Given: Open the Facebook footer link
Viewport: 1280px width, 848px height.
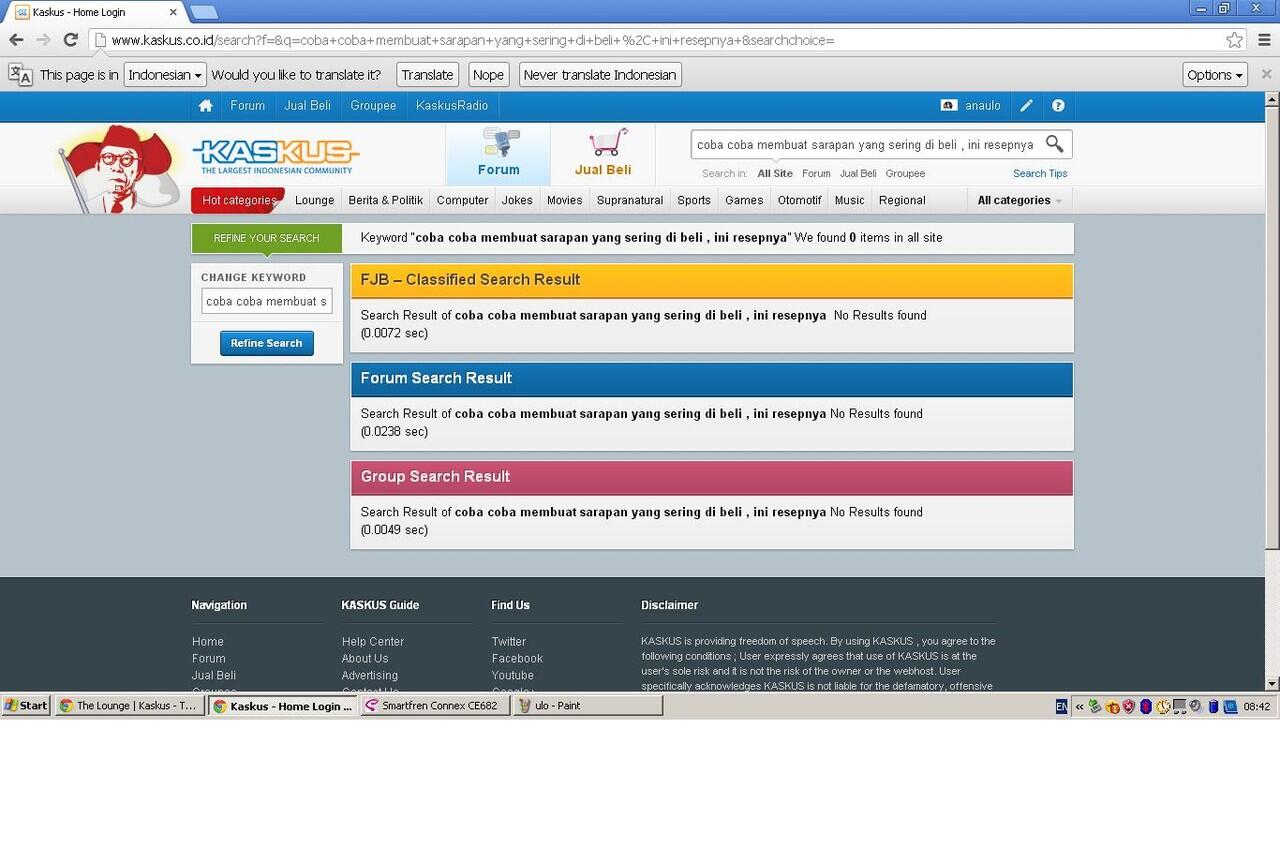Looking at the screenshot, I should point(517,659).
